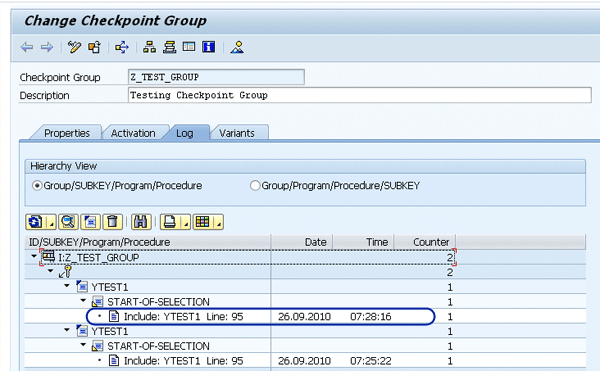
Task: Collapse the I:Z_TEST_GROUP node
Action: pos(34,256)
